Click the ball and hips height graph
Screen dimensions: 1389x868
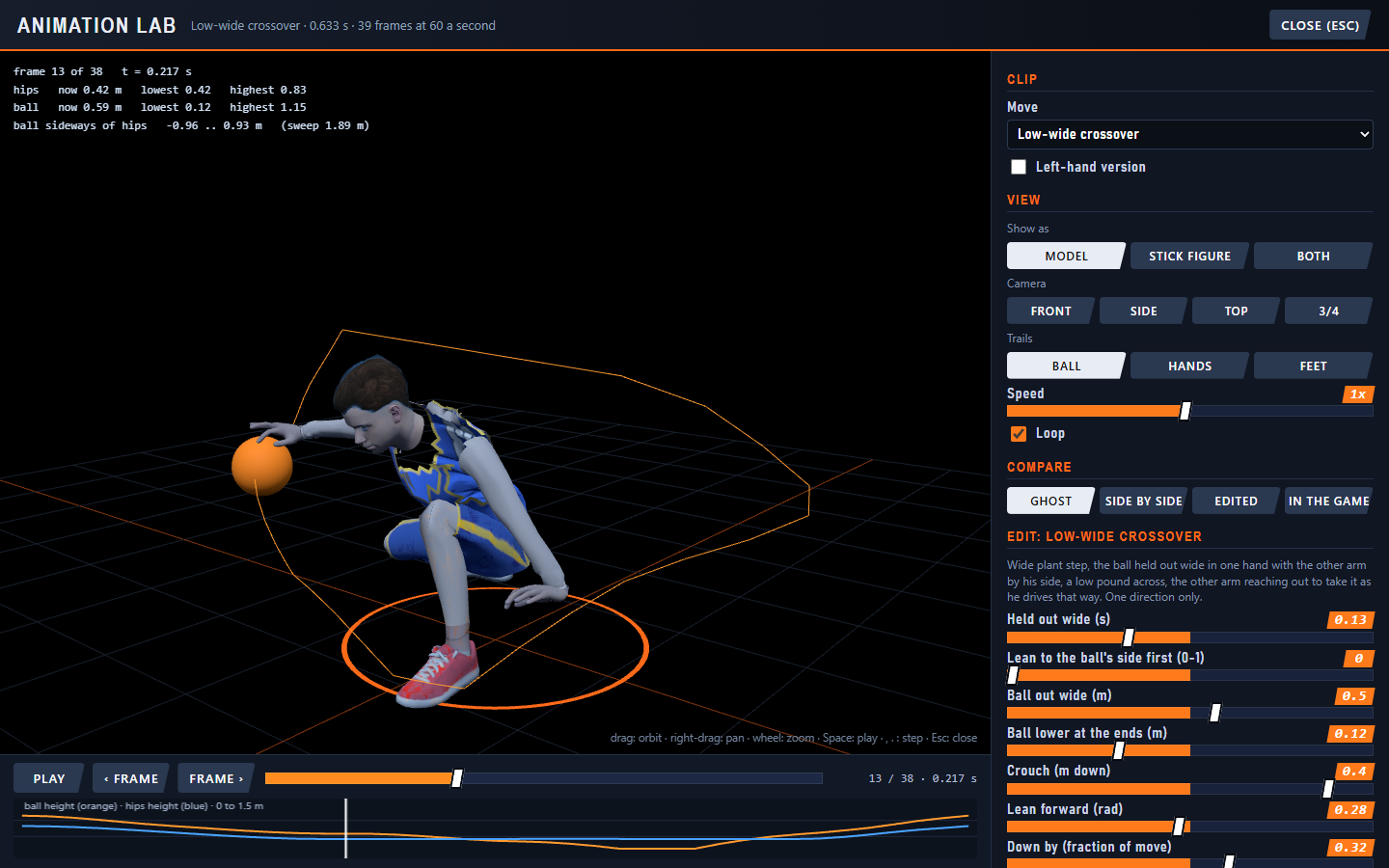point(495,827)
